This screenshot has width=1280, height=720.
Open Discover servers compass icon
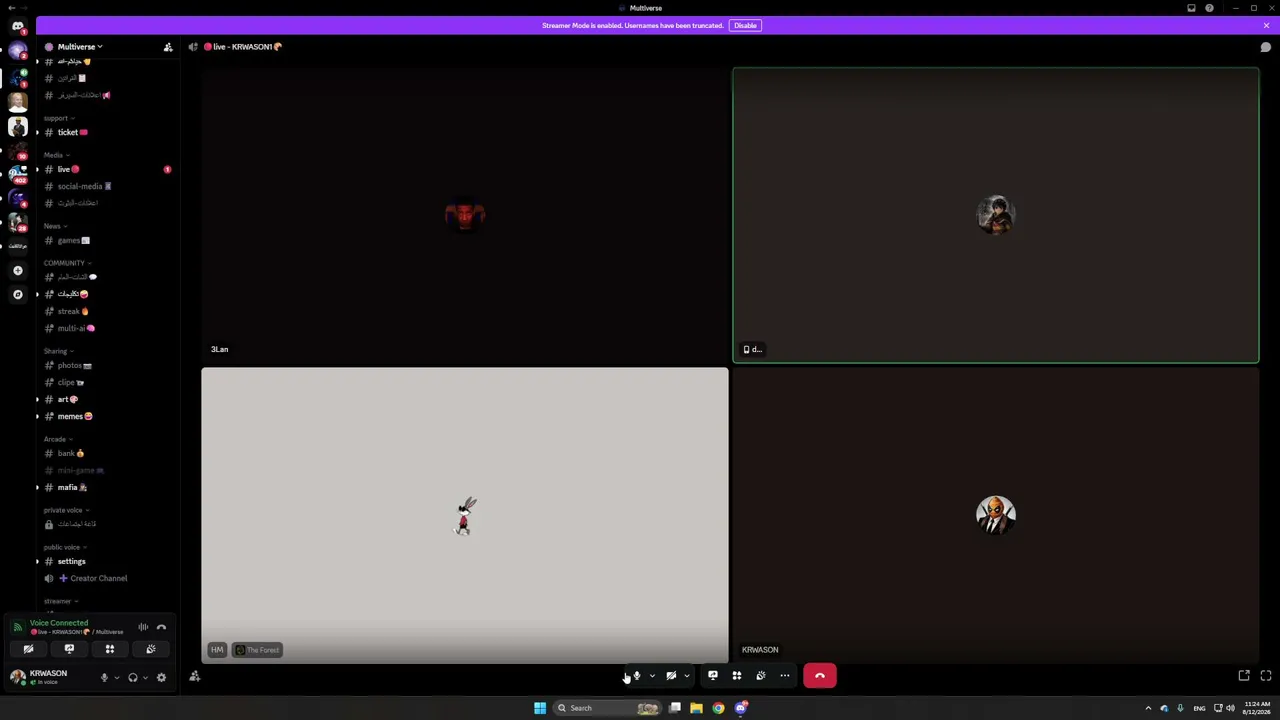point(17,294)
